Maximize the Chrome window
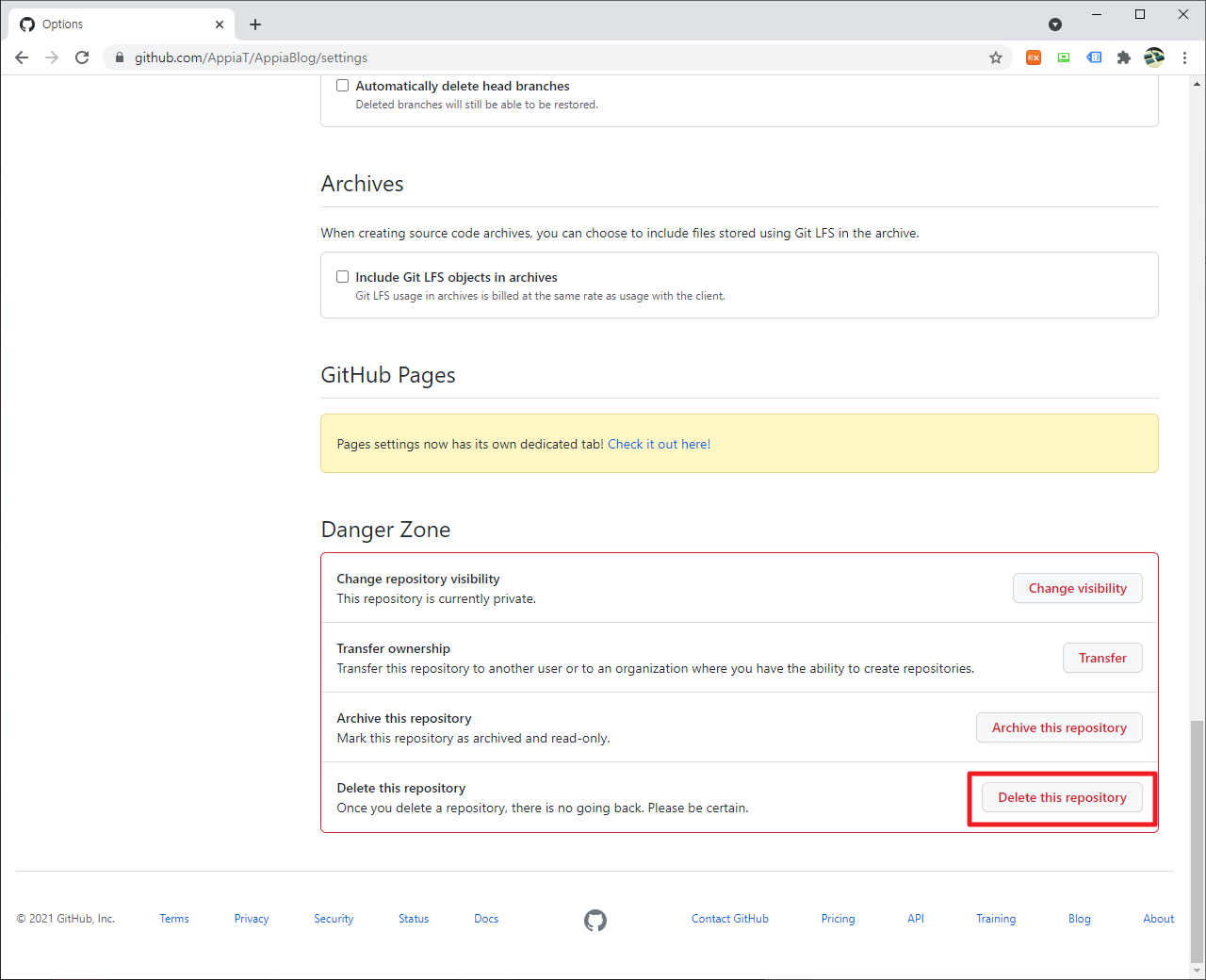Image resolution: width=1206 pixels, height=980 pixels. (1140, 14)
